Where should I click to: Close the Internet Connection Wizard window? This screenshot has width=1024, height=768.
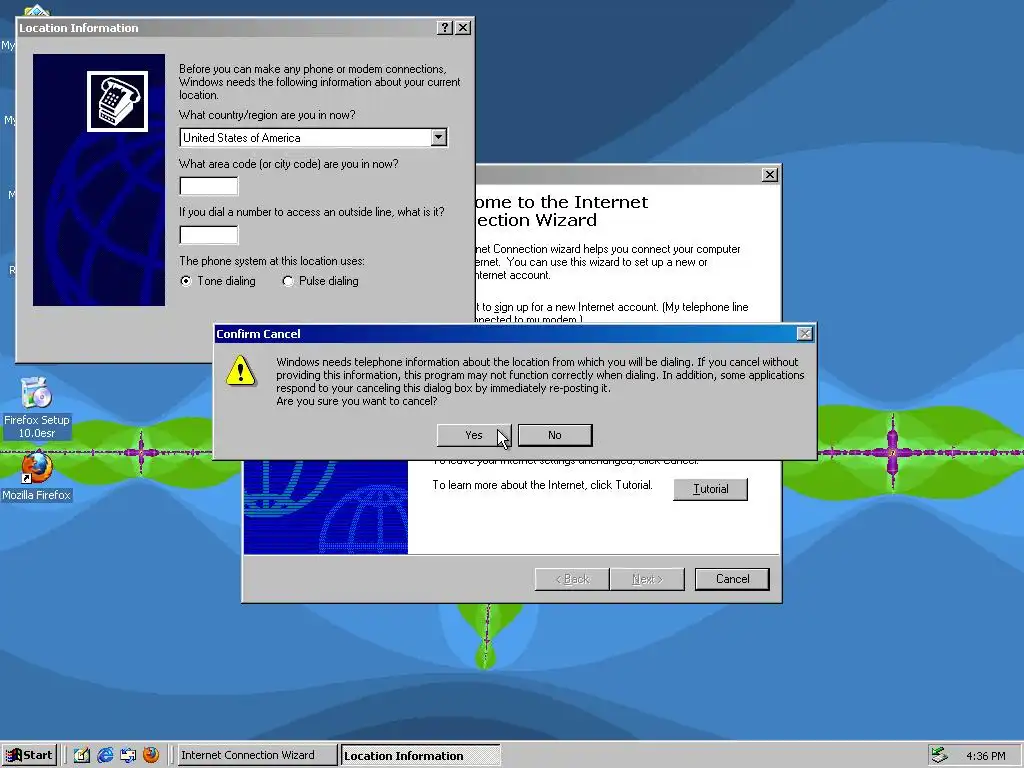click(x=770, y=175)
